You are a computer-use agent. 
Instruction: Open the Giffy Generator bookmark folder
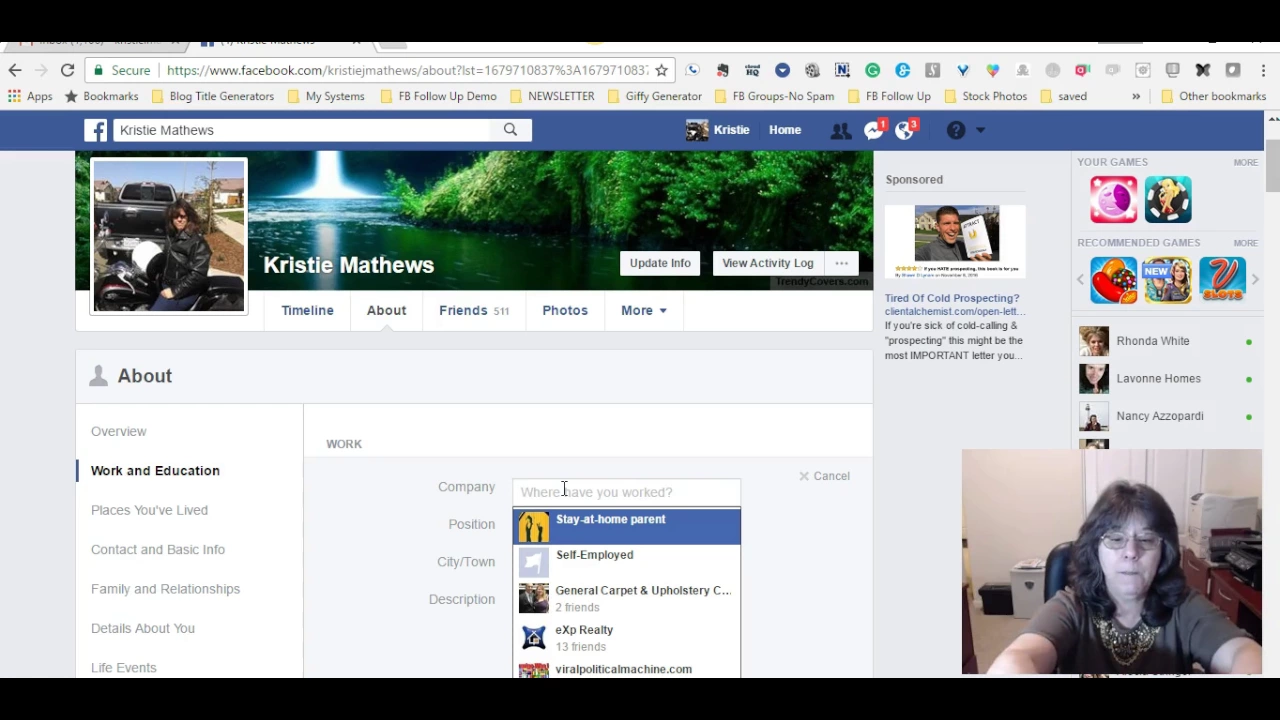coord(654,96)
